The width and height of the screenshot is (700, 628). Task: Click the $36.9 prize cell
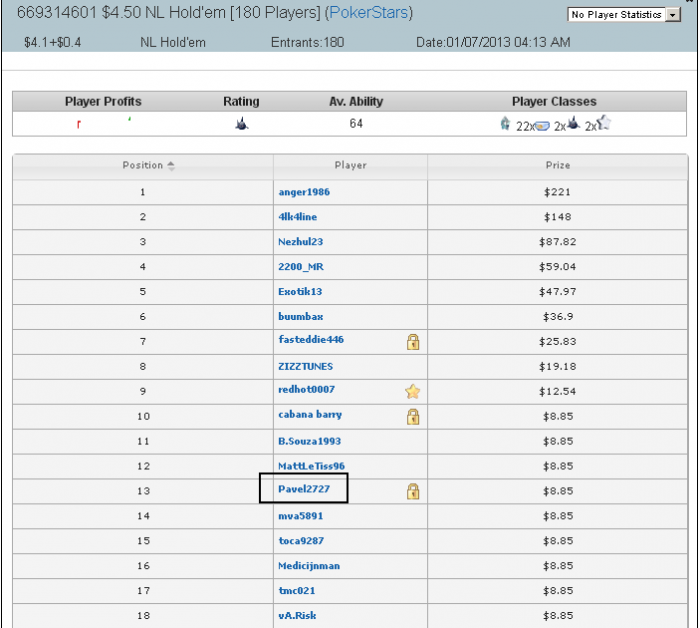(558, 317)
